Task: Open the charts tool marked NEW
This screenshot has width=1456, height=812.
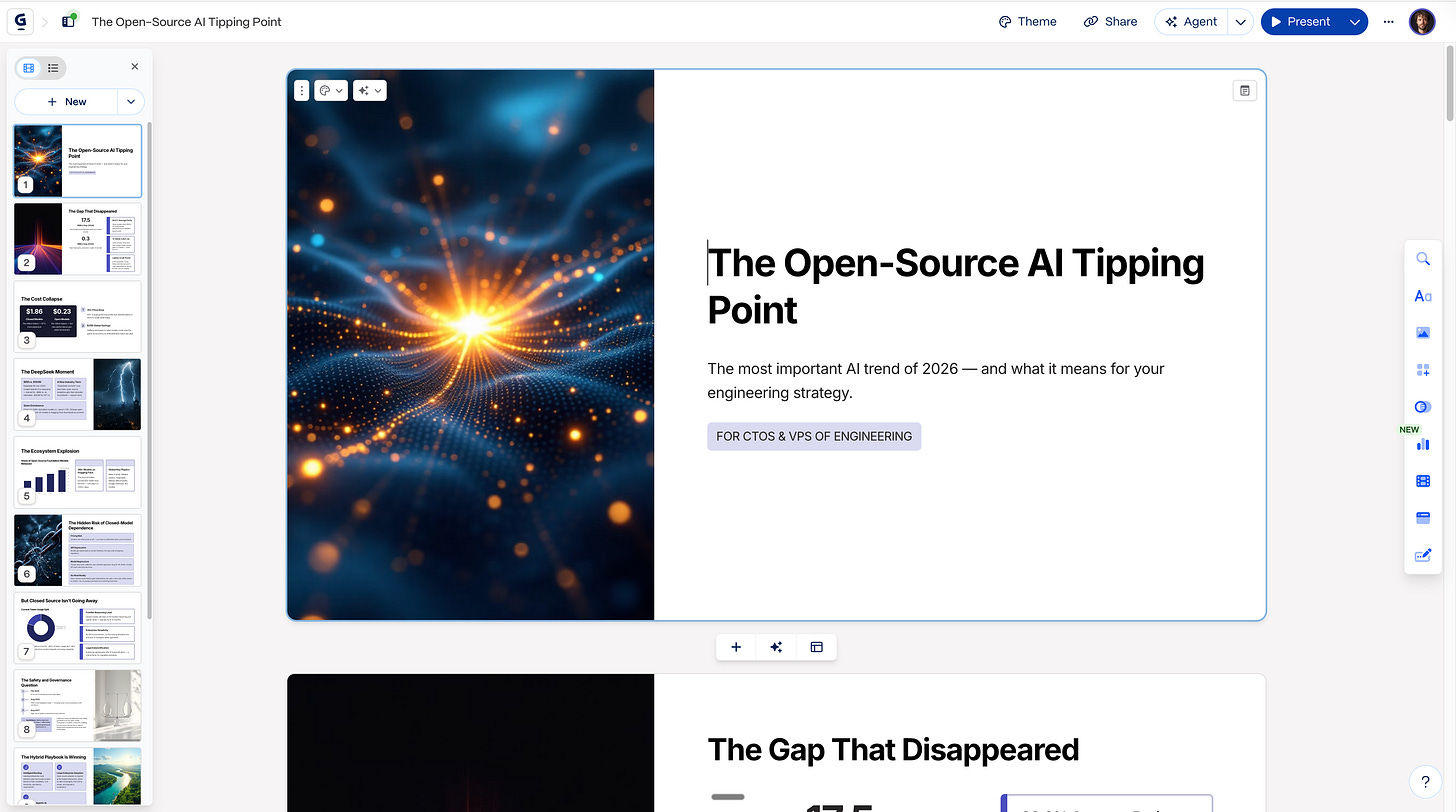Action: pyautogui.click(x=1422, y=444)
